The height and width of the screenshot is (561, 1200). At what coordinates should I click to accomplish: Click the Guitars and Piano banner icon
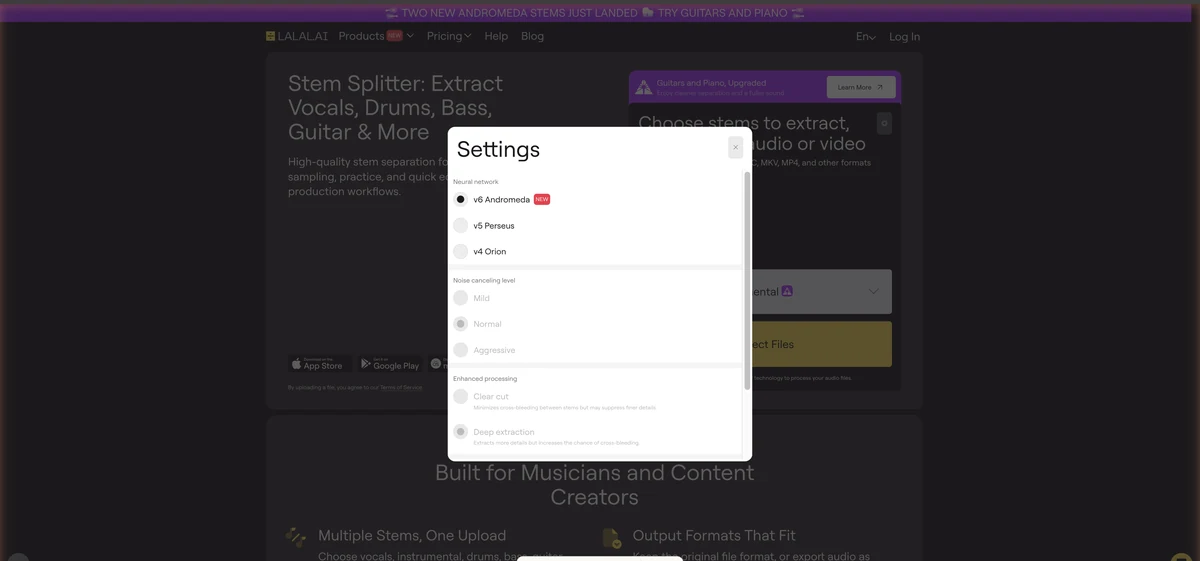tap(644, 88)
